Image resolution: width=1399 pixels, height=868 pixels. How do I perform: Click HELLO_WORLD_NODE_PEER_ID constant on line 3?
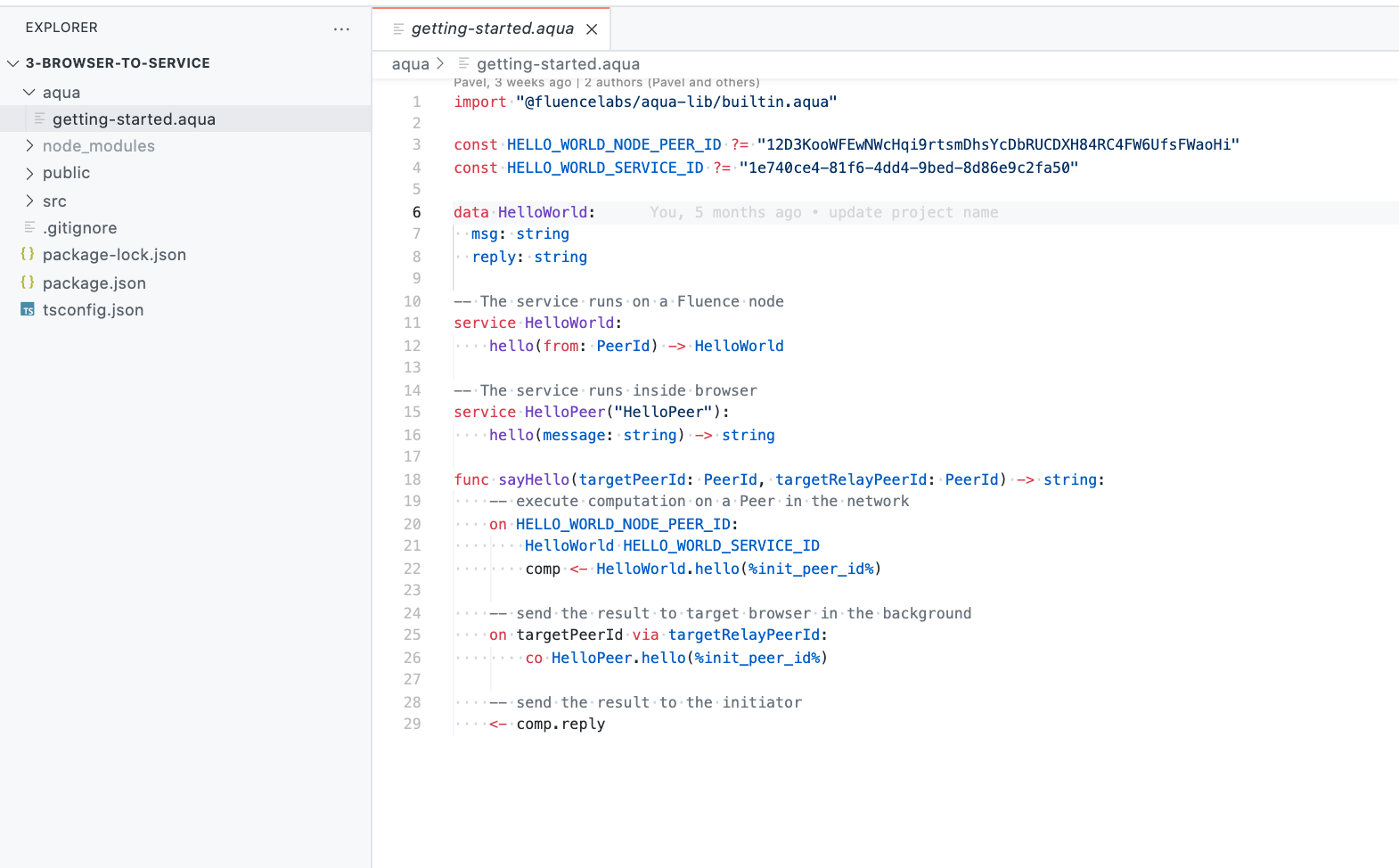click(614, 144)
